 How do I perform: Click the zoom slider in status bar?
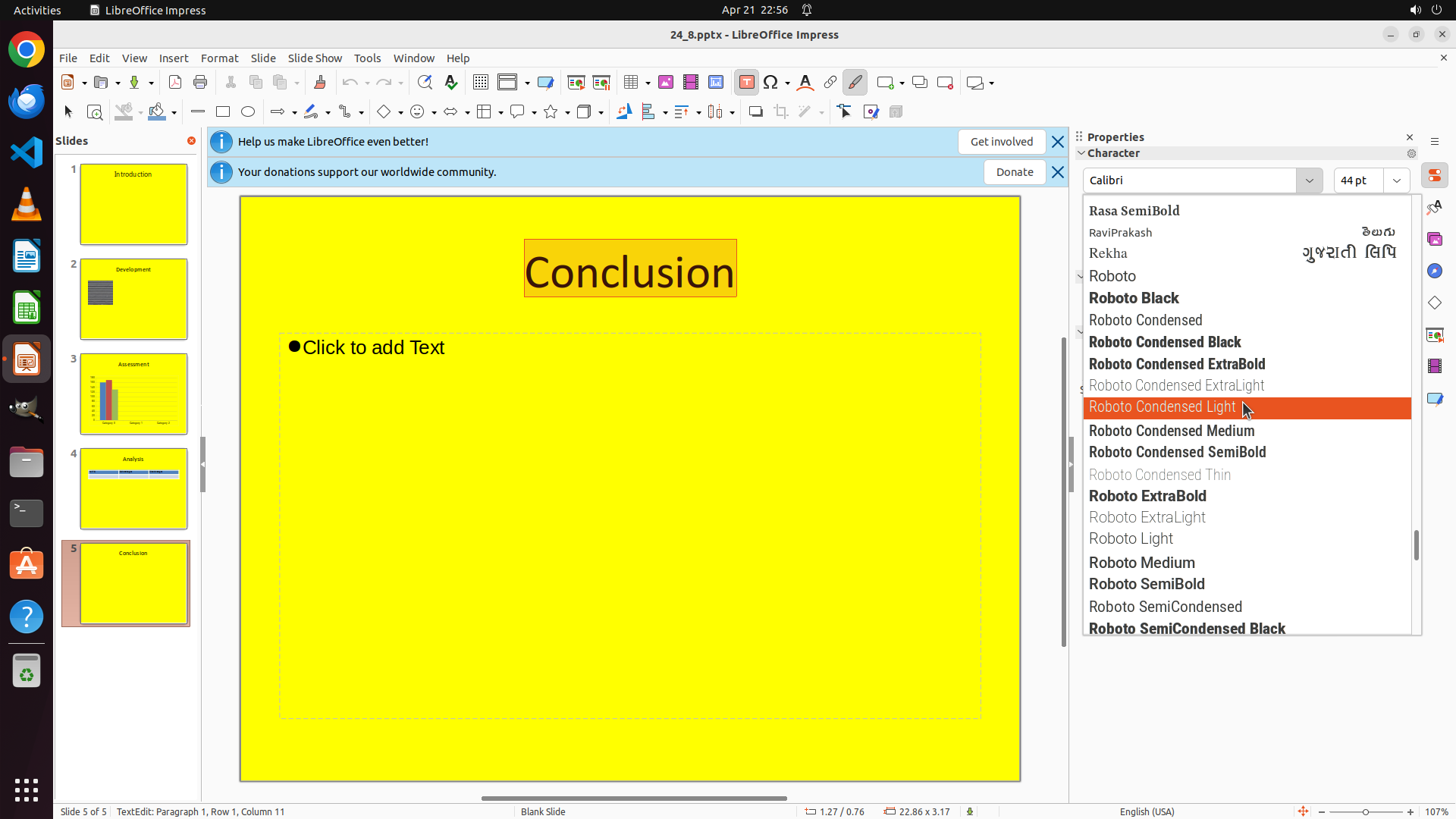[x=1365, y=812]
